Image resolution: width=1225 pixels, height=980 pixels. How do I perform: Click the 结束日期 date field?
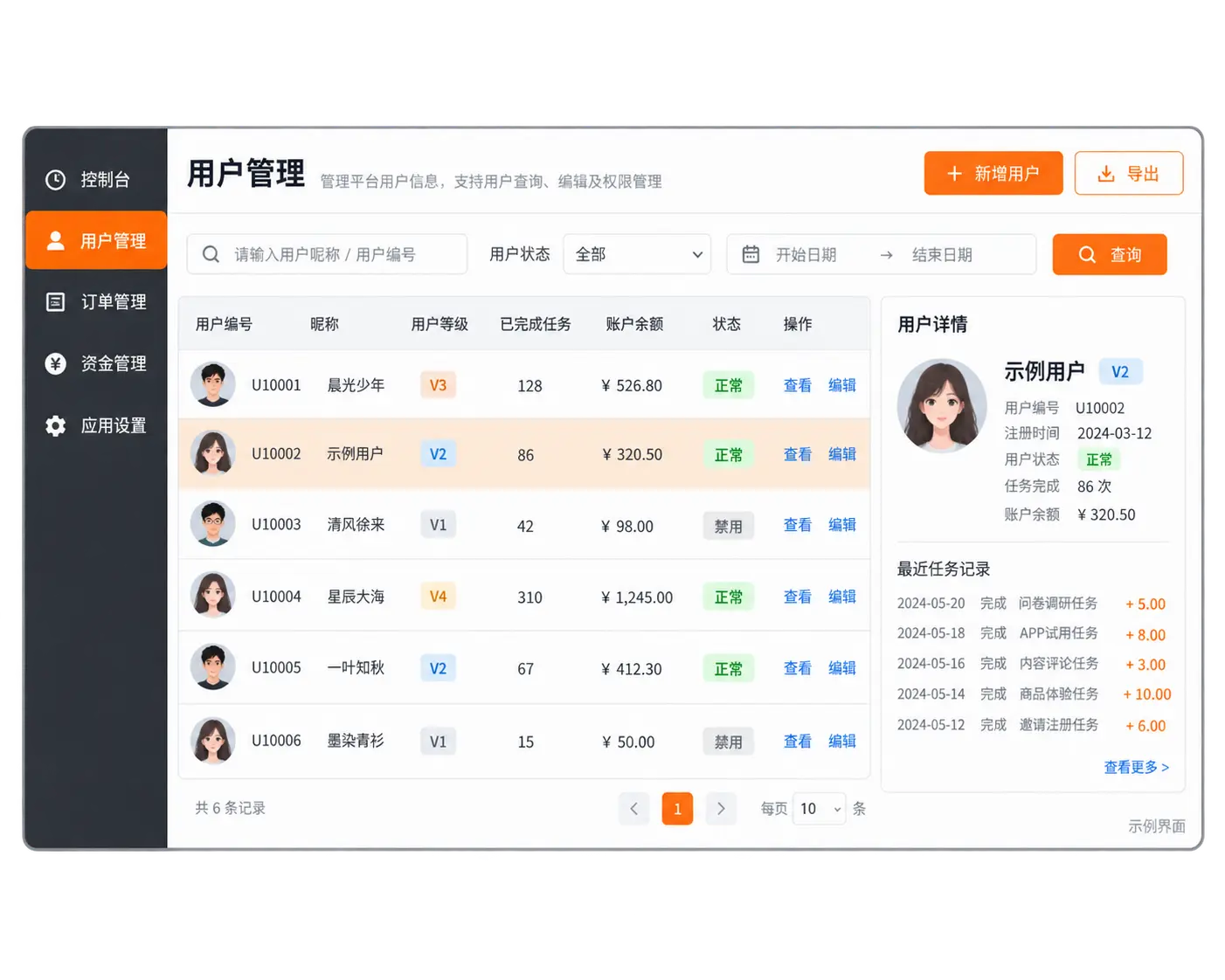[942, 255]
